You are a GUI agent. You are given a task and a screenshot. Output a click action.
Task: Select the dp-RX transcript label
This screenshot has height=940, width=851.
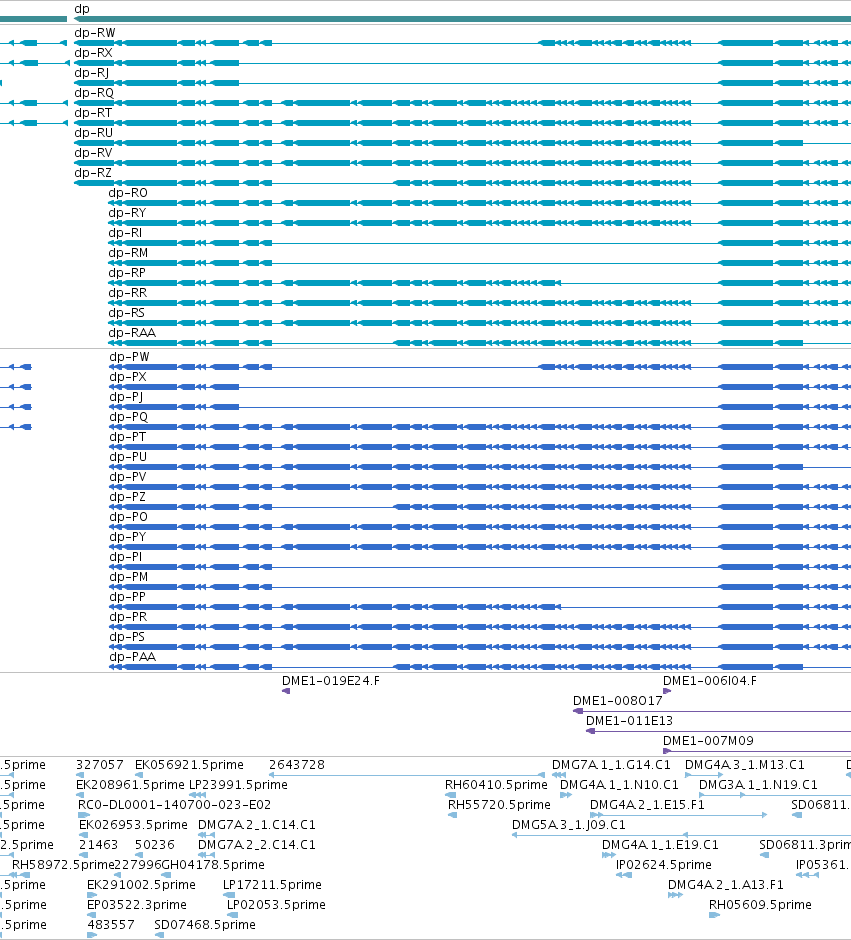[93, 53]
